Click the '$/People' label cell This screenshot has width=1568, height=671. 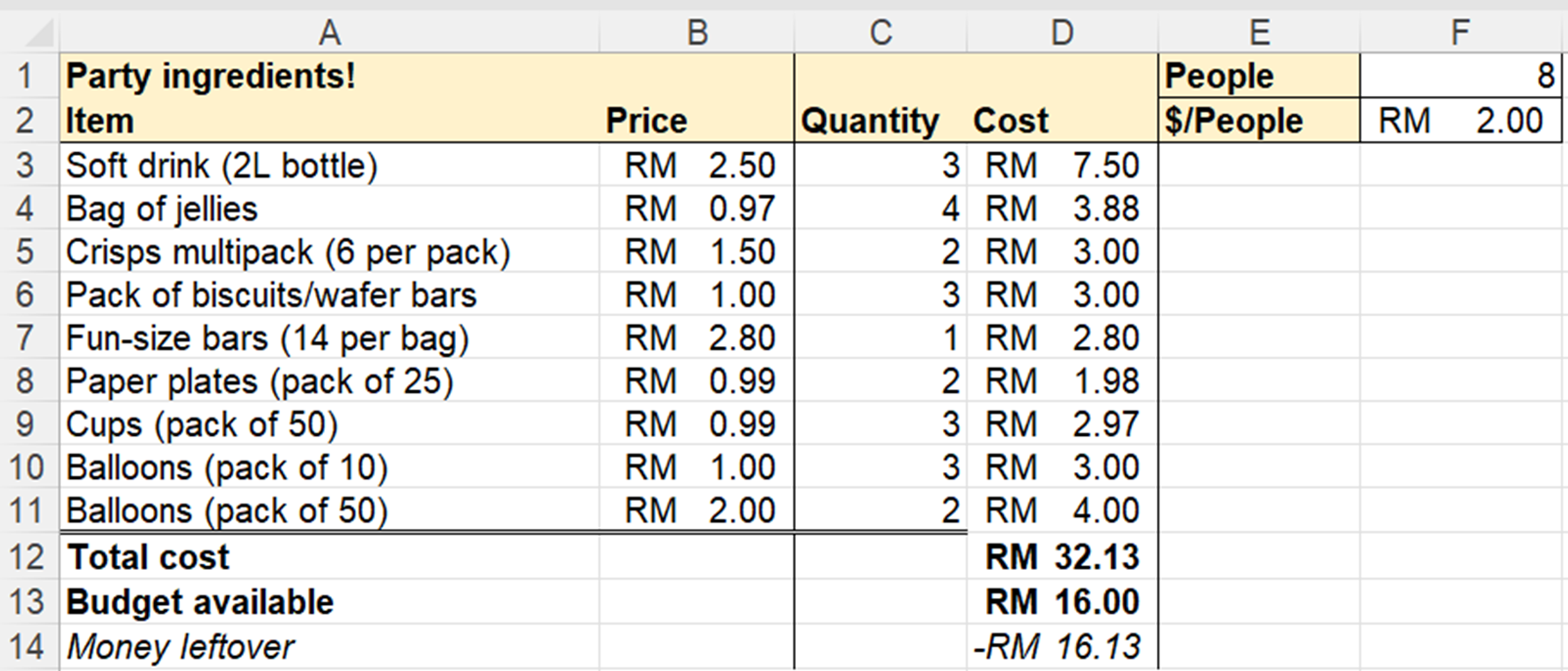(1259, 121)
